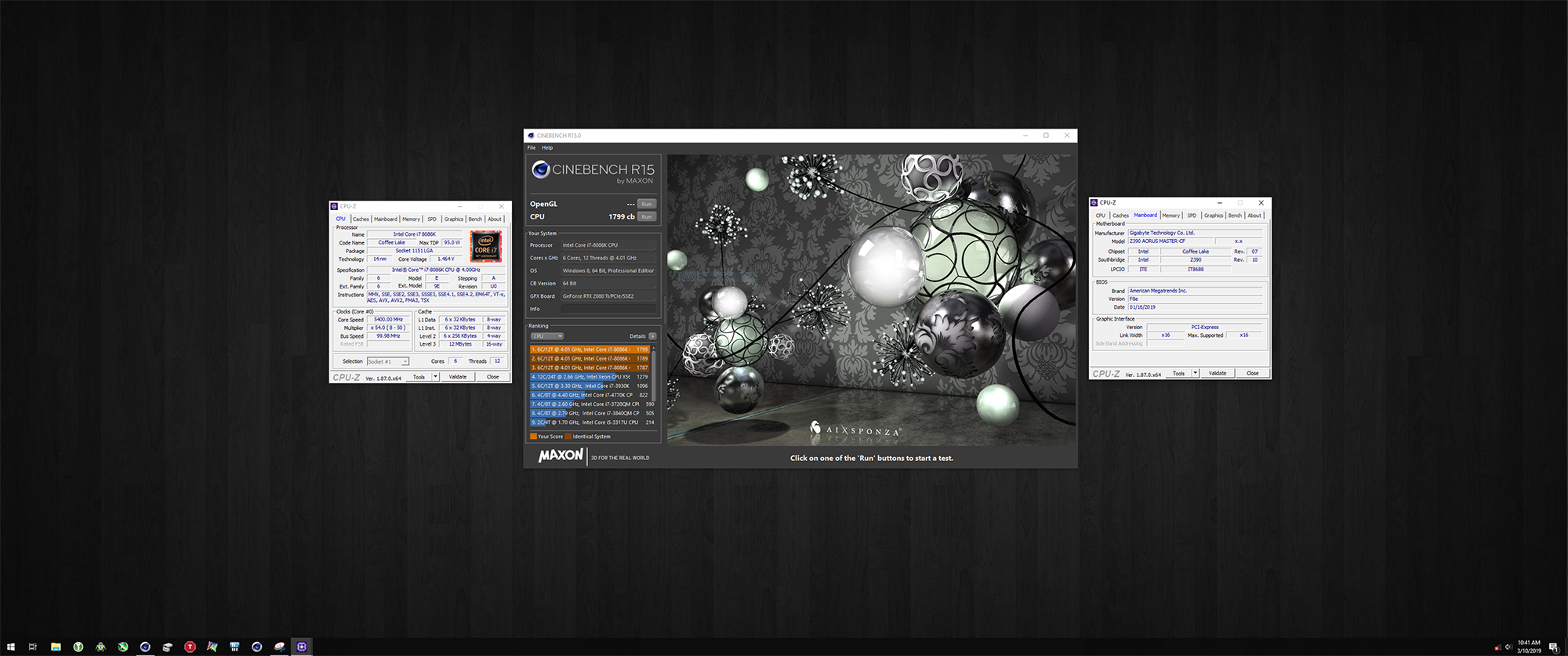Screen dimensions: 1568x656
Task: Click the ranking list vertical scrollbar
Action: pyautogui.click(x=653, y=376)
